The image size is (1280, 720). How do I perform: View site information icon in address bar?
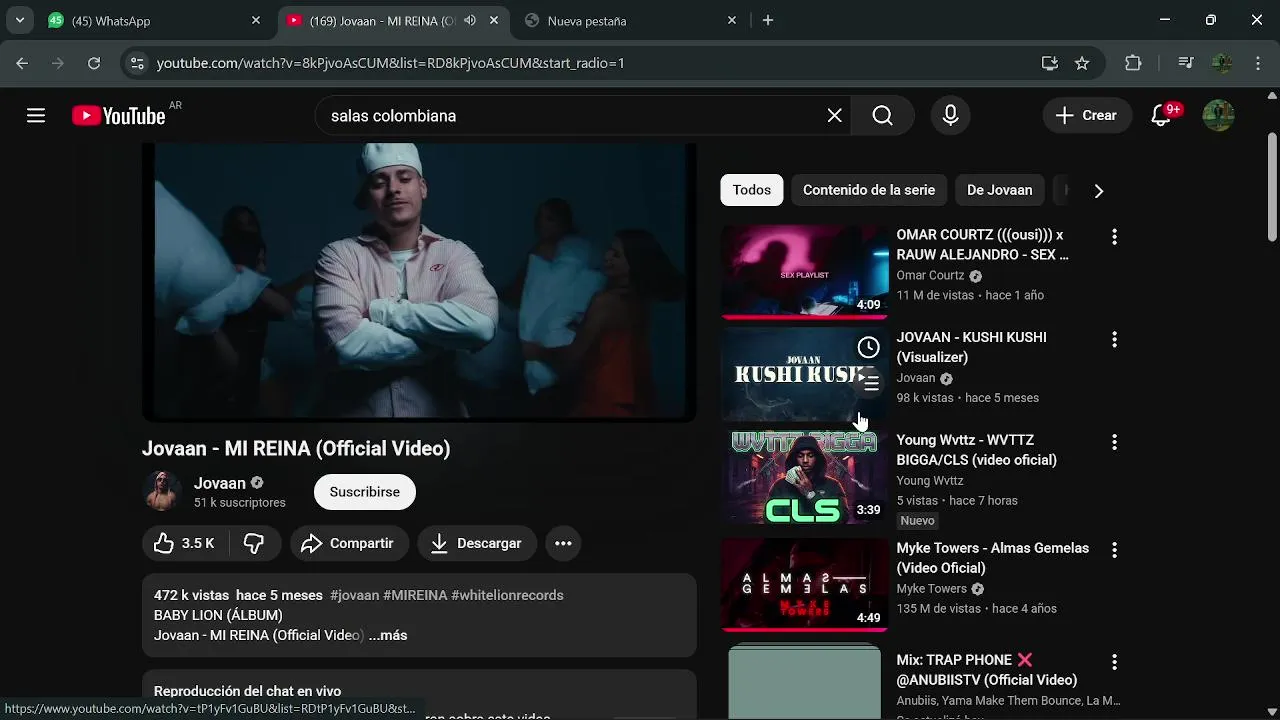coord(137,63)
